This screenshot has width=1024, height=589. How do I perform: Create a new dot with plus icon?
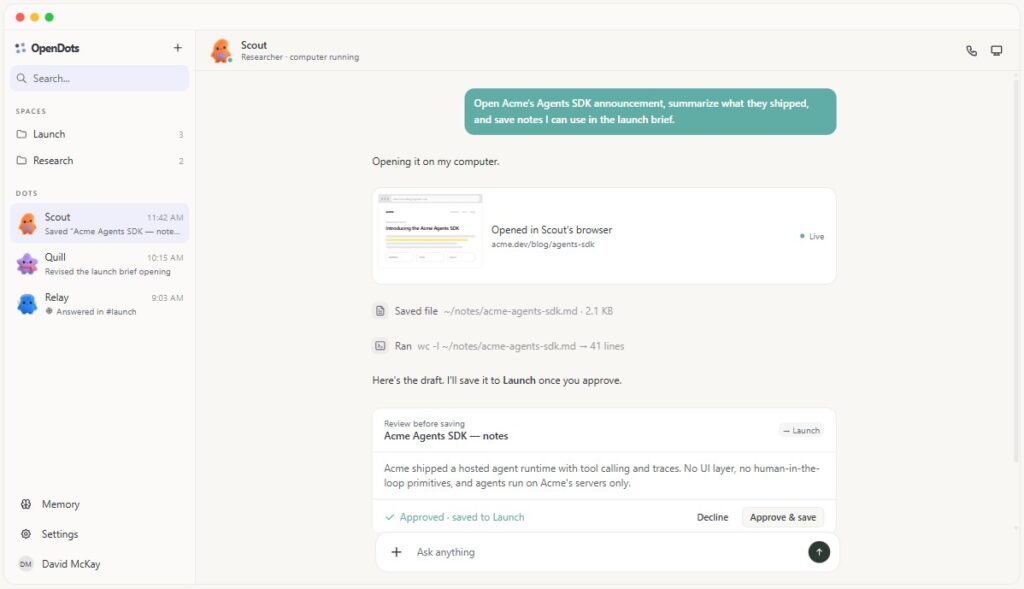point(178,48)
